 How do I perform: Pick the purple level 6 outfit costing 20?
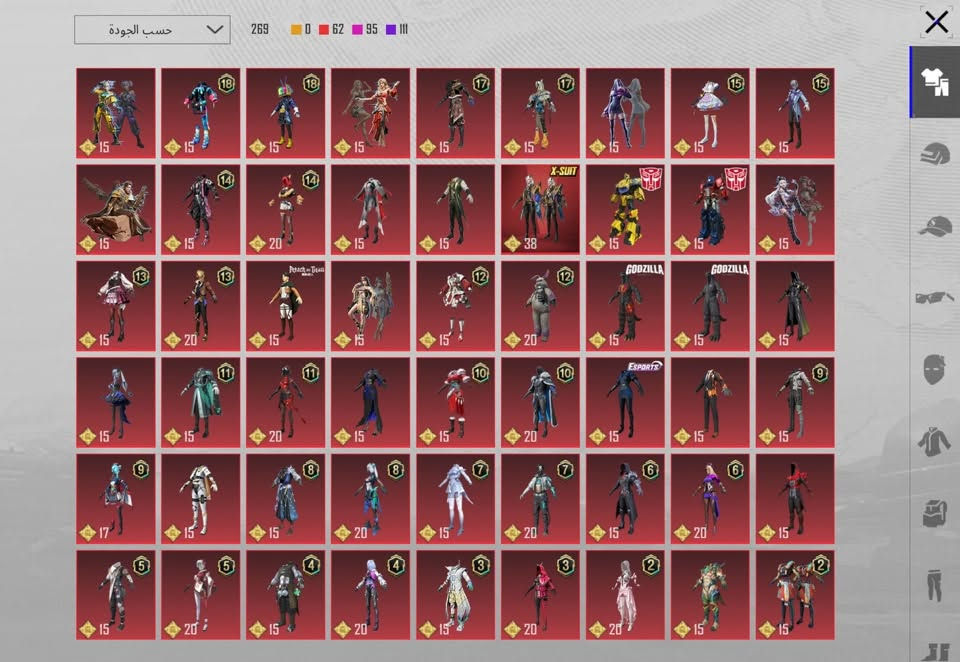click(x=710, y=498)
